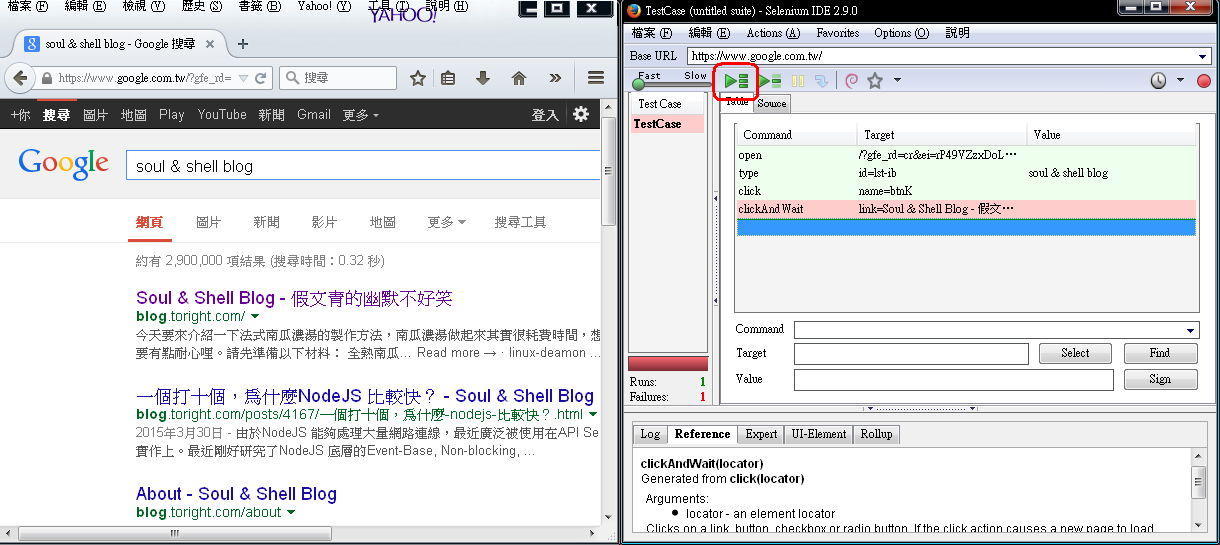Click the clock scheduler icon in Selenium IDE
Image resolution: width=1220 pixels, height=545 pixels.
coord(1158,81)
